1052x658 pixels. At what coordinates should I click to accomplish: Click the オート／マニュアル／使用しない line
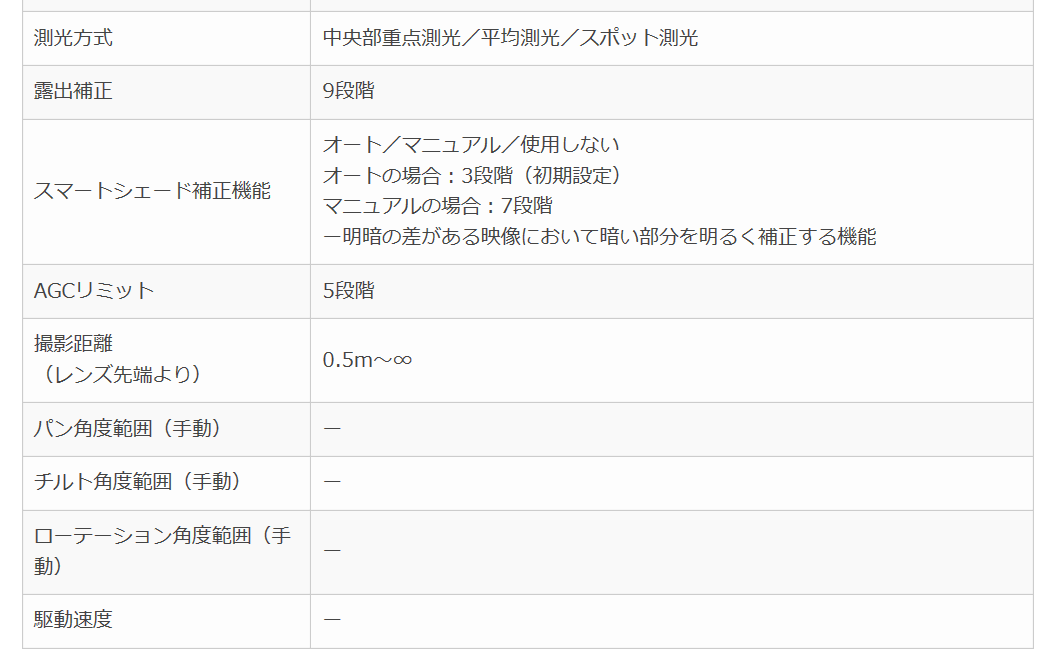coord(471,145)
